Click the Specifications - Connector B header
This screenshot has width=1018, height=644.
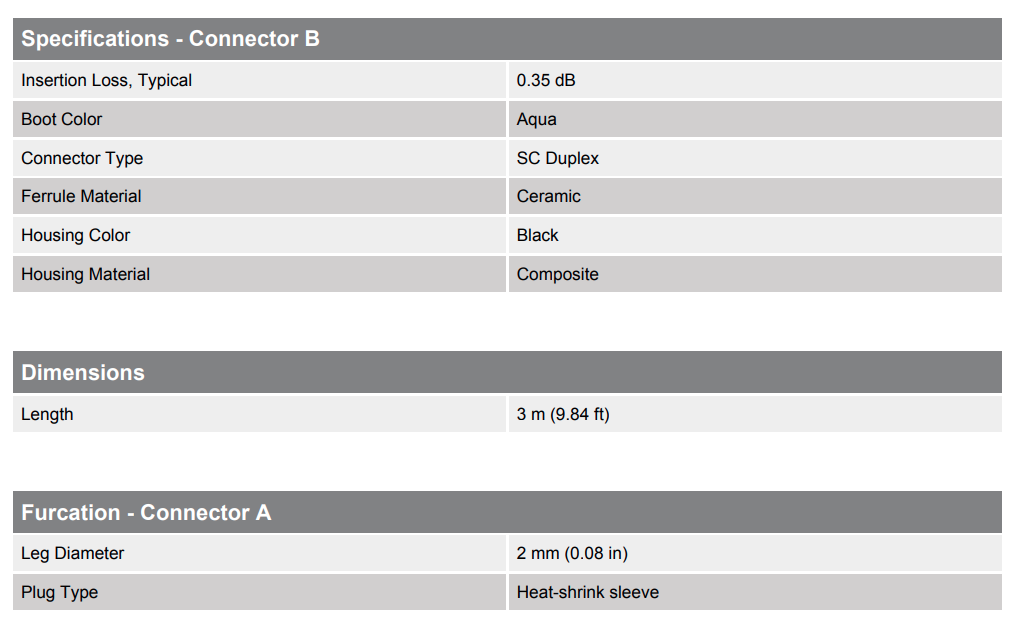click(x=507, y=39)
